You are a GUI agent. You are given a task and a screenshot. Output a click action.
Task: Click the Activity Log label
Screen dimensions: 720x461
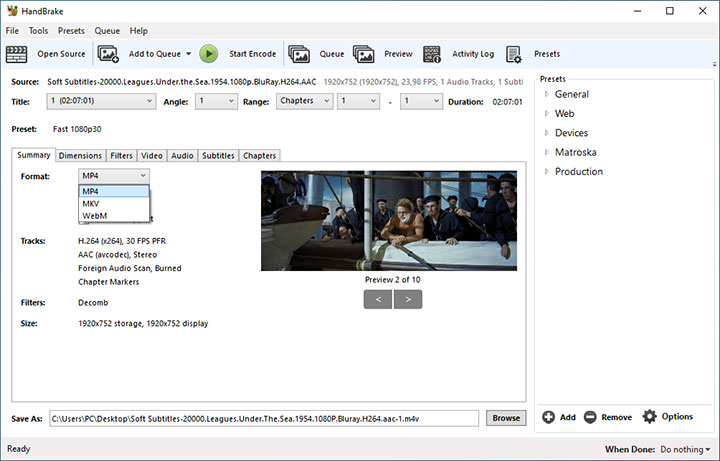[473, 54]
